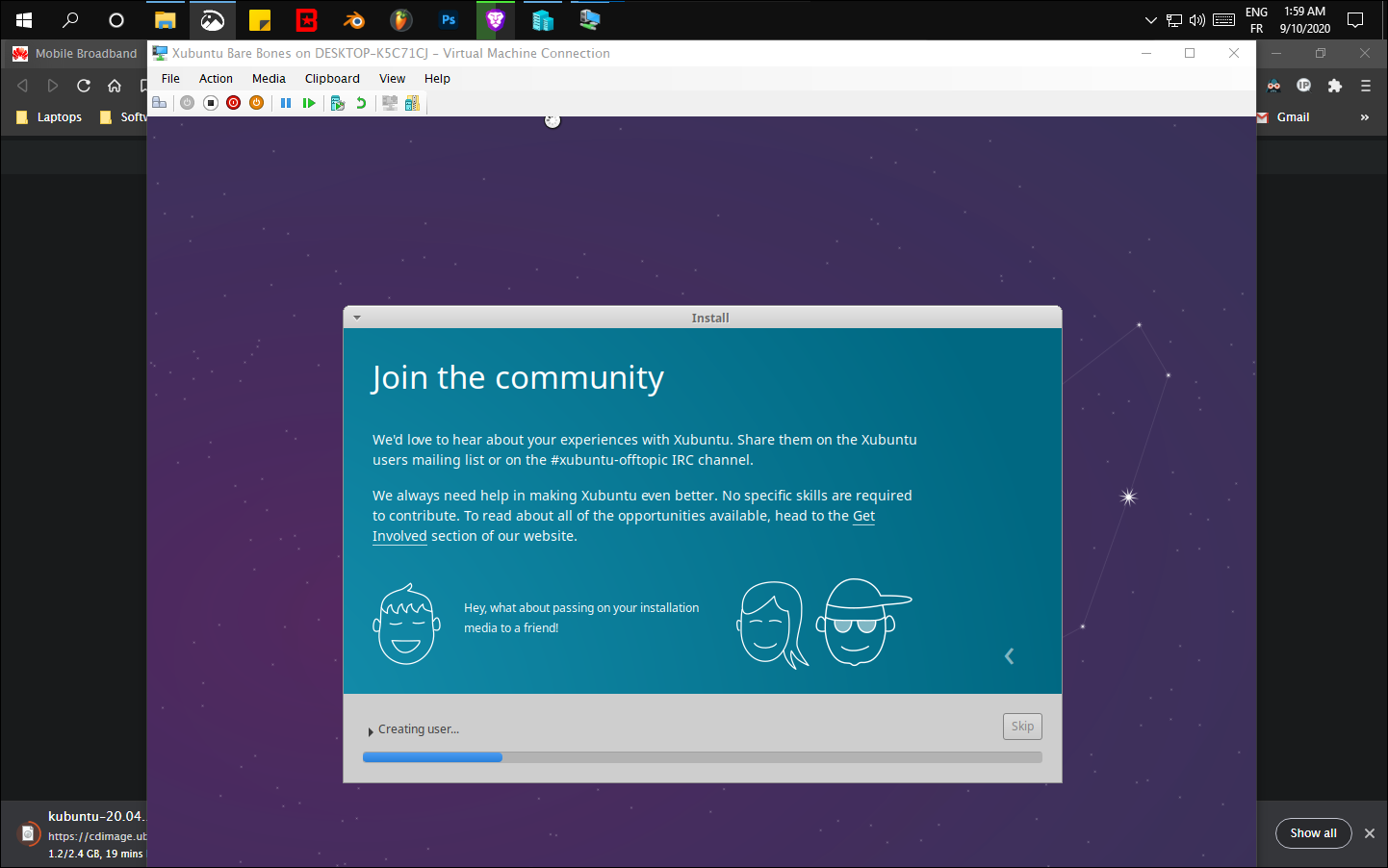Close the downloads bar
Viewport: 1388px width, 868px height.
pyautogui.click(x=1370, y=833)
